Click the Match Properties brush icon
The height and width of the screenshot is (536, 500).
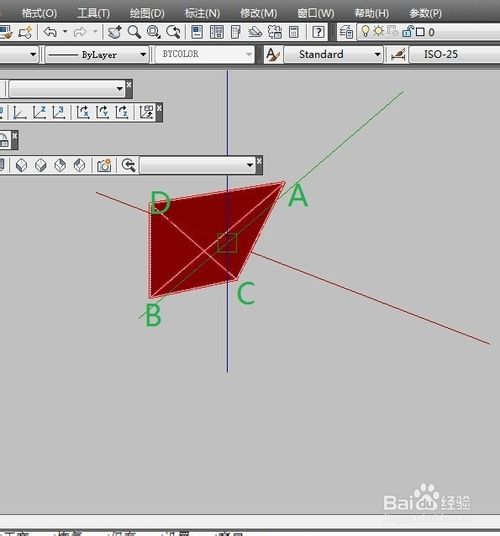(x=6, y=32)
